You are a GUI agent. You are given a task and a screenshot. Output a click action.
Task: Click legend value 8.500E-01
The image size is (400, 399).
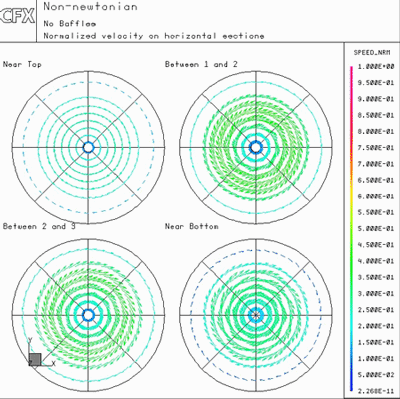coord(376,115)
